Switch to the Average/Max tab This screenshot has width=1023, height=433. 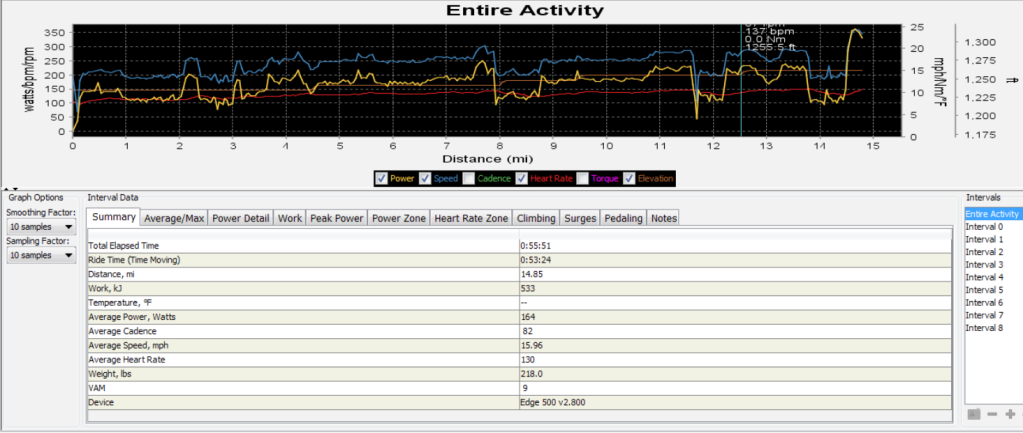tap(174, 218)
